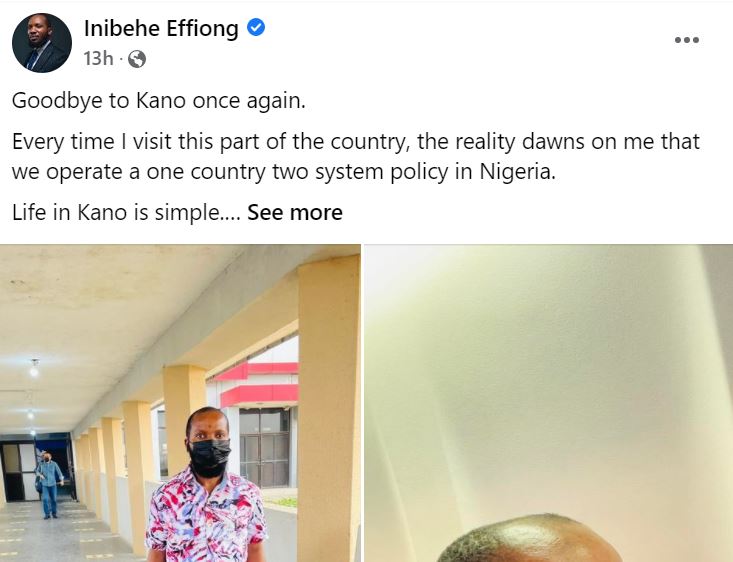Click the ceiling light in the hallway photo
Viewport: 733px width, 562px height.
[34, 368]
